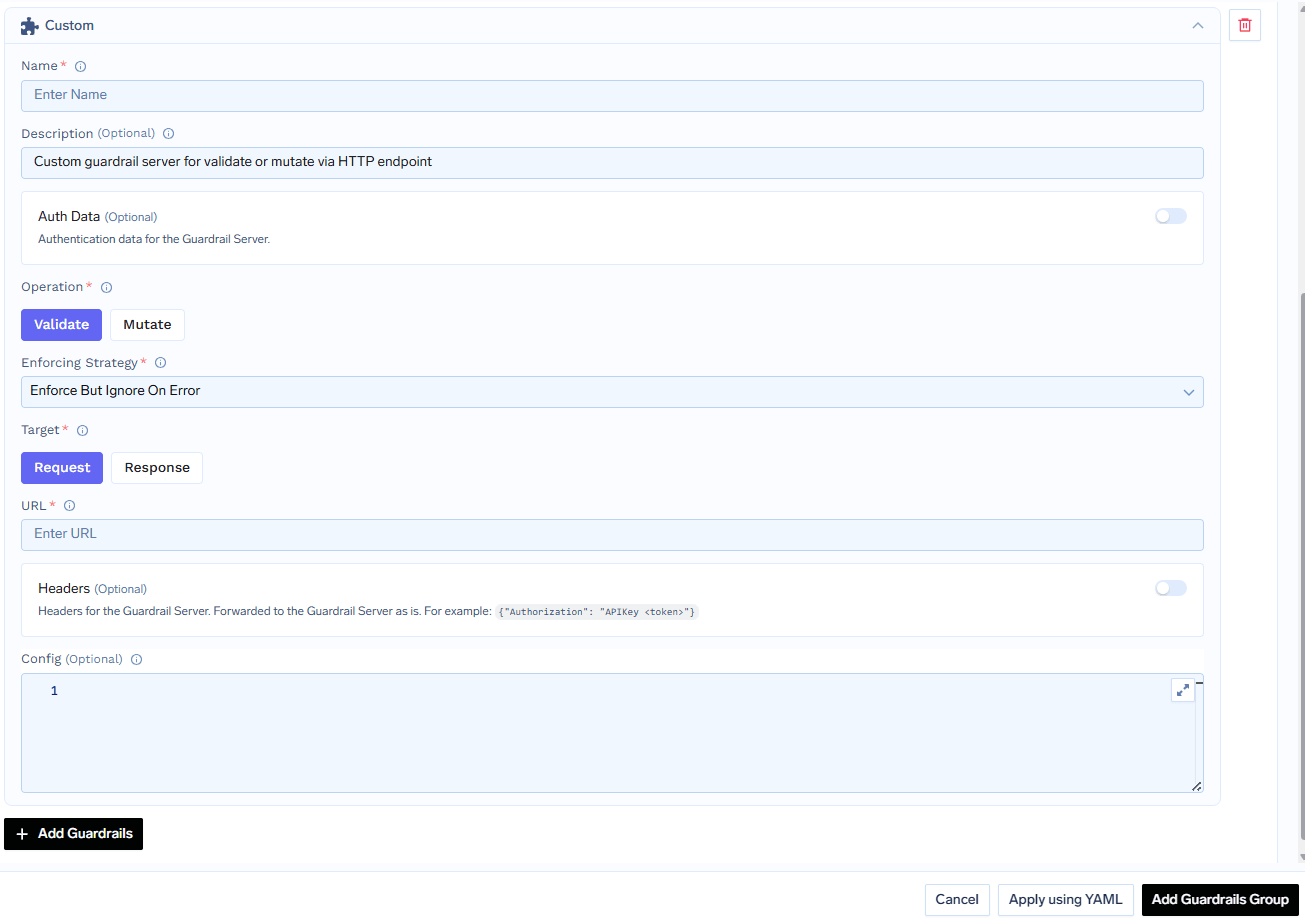This screenshot has width=1305, height=923.
Task: Click Apply using YAML button
Action: click(1066, 900)
